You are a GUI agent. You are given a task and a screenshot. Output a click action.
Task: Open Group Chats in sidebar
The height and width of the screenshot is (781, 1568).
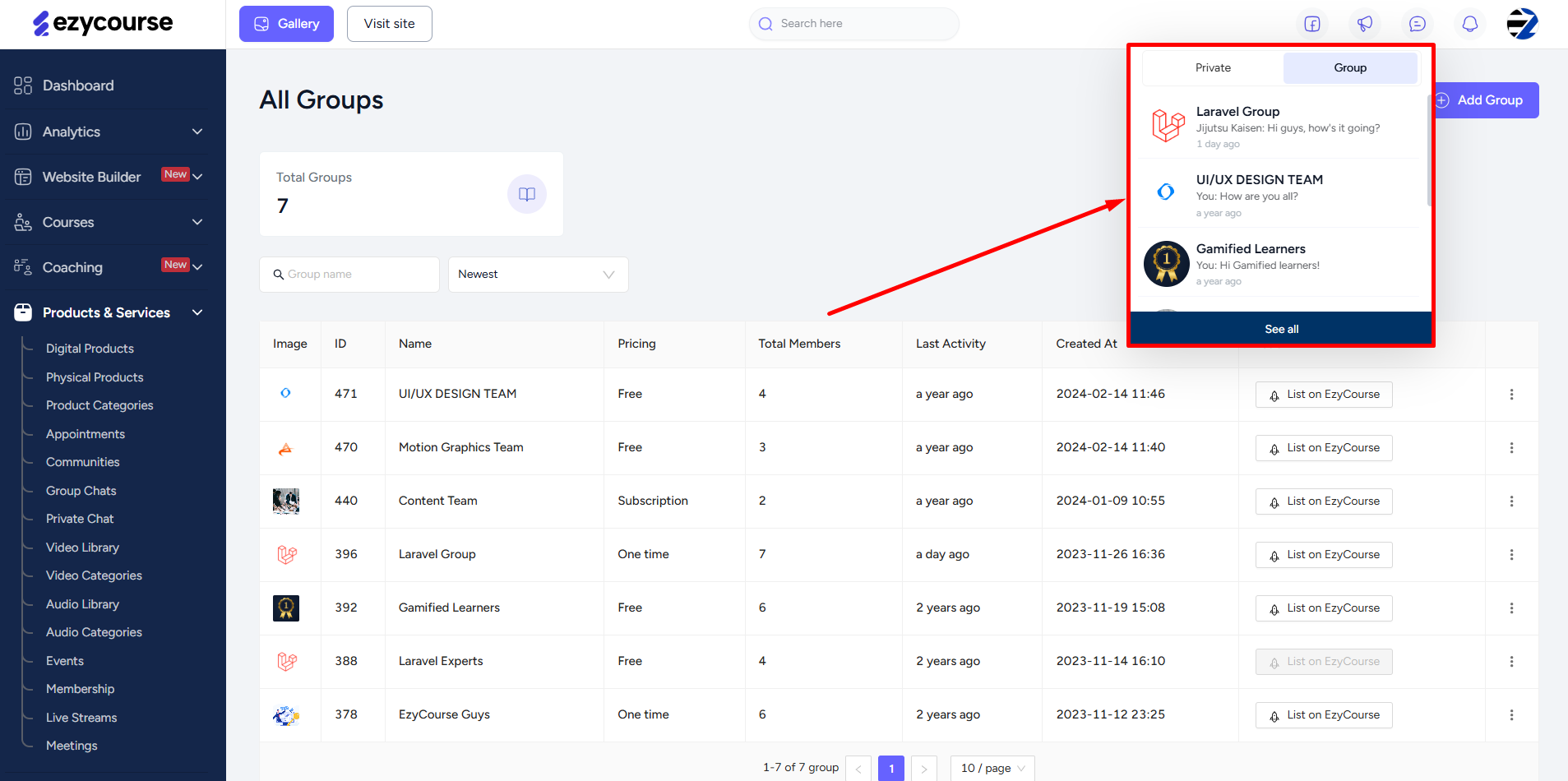point(81,491)
